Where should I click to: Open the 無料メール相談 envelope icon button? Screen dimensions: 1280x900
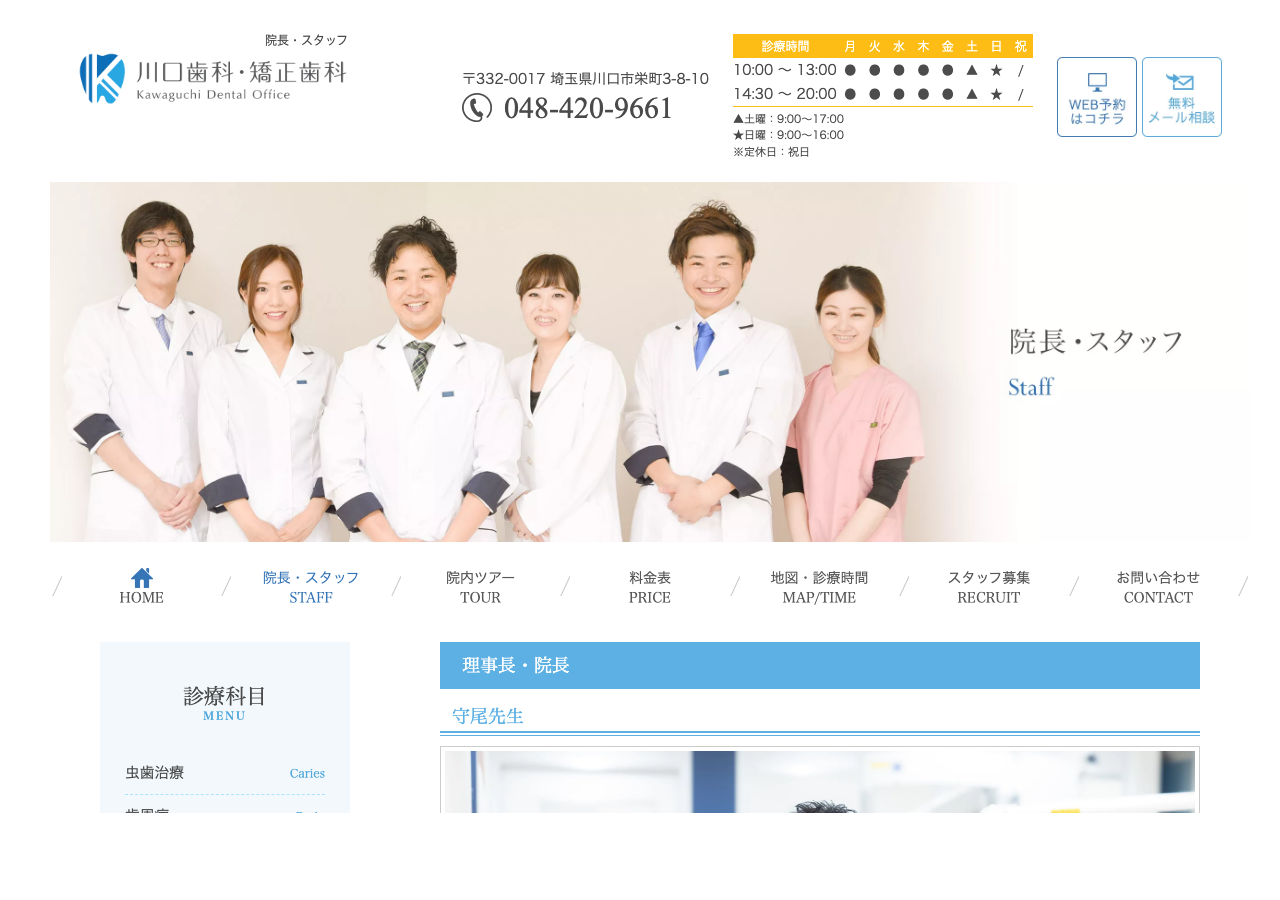click(1182, 97)
